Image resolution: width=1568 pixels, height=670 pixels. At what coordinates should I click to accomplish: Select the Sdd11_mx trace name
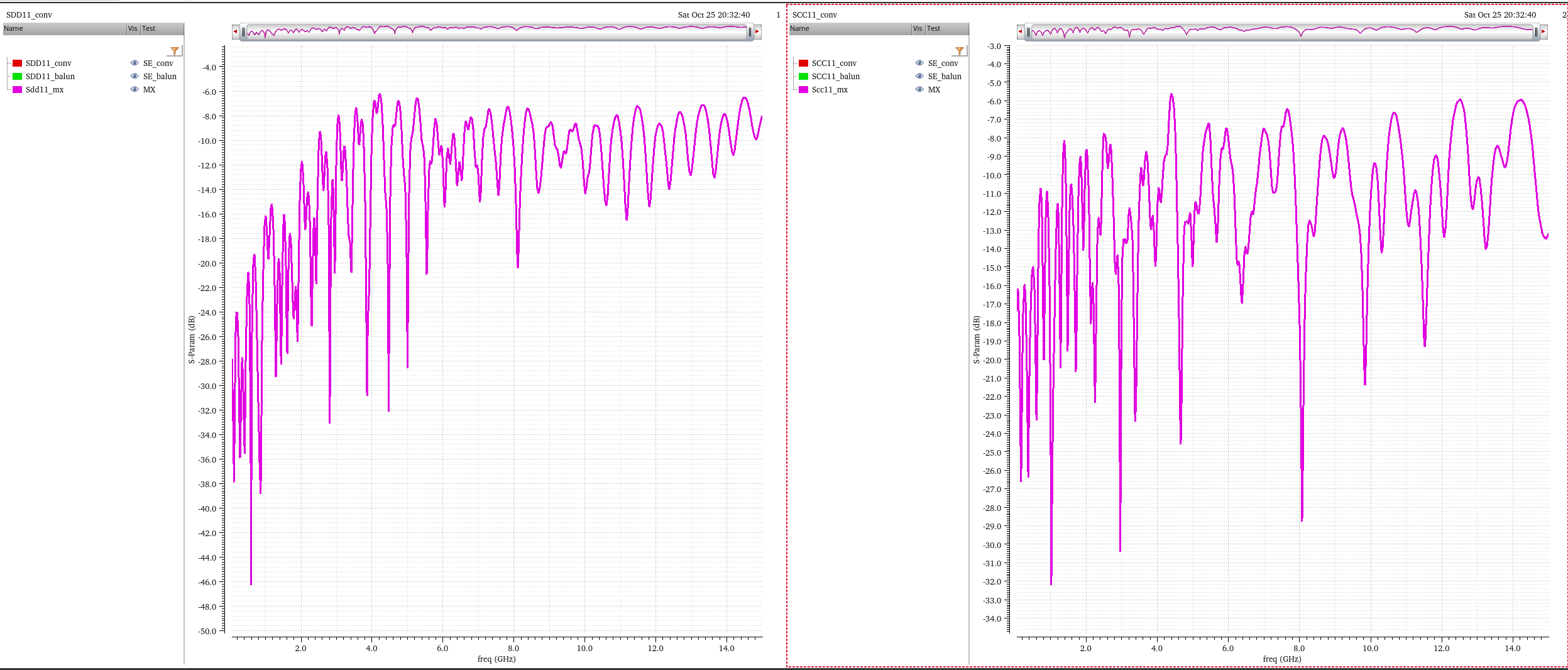click(45, 89)
